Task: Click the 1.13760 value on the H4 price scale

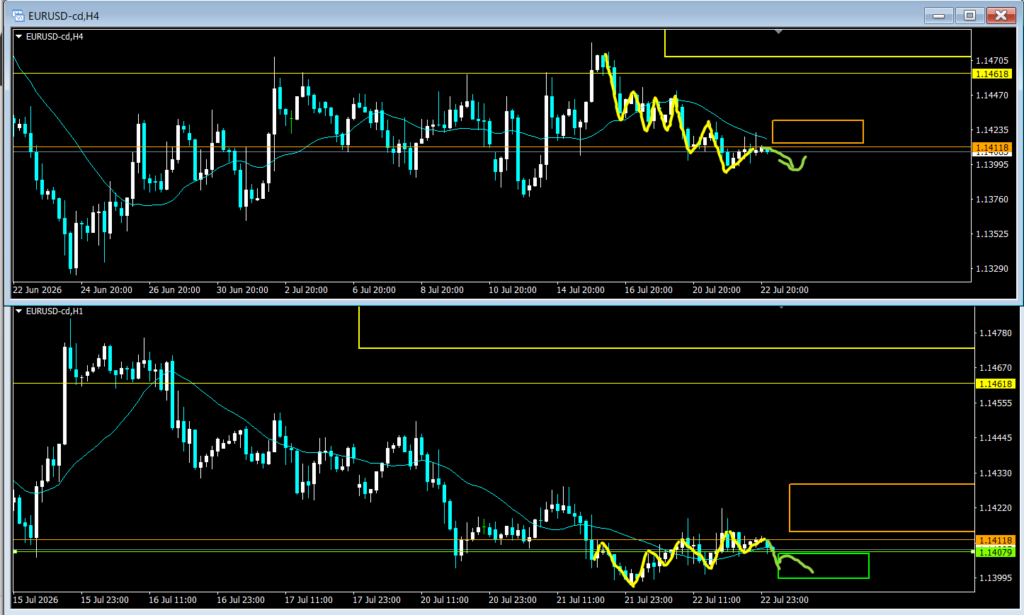Action: 992,199
